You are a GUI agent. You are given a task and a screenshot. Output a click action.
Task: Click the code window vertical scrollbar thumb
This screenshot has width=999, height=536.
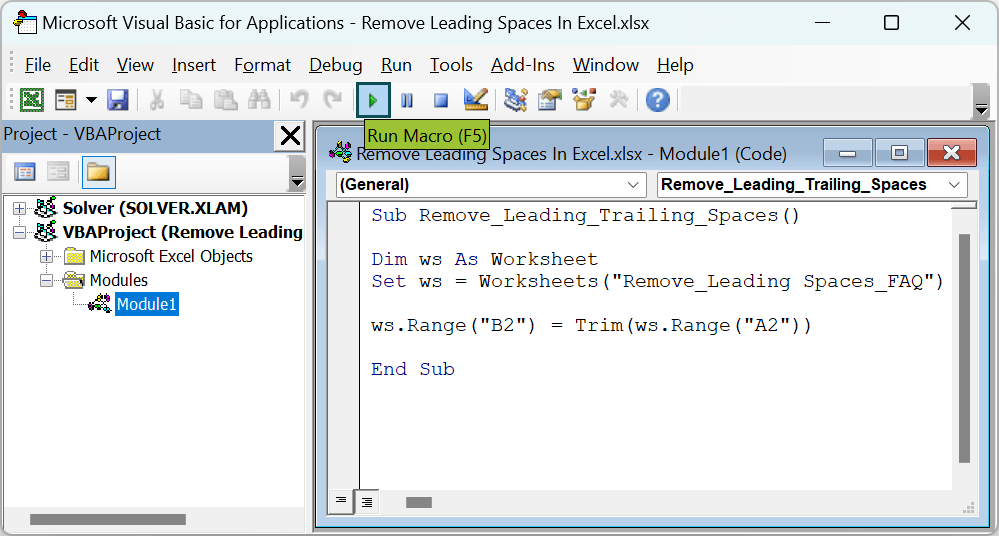(964, 348)
